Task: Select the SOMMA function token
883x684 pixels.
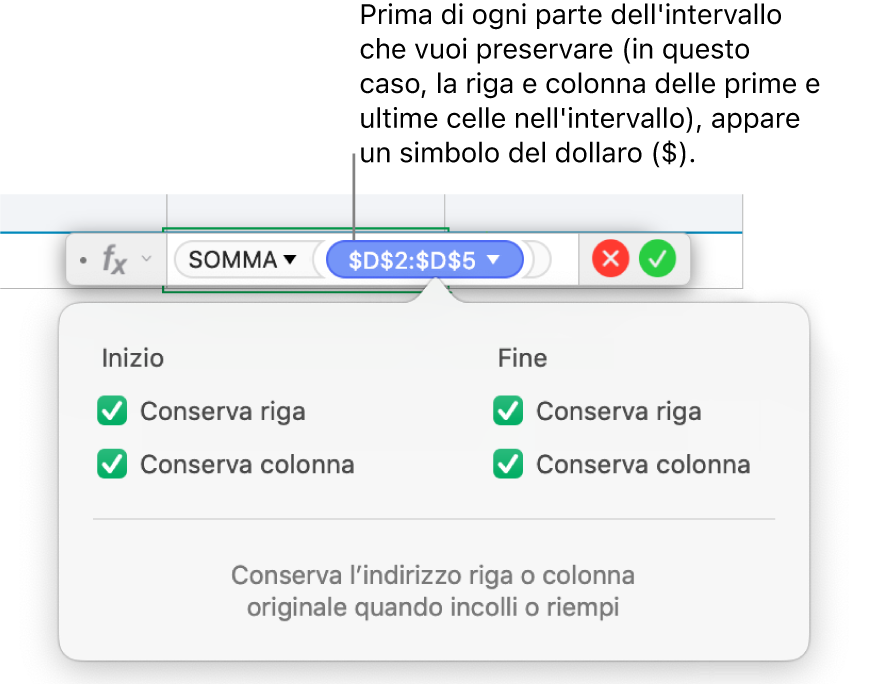Action: pyautogui.click(x=232, y=260)
